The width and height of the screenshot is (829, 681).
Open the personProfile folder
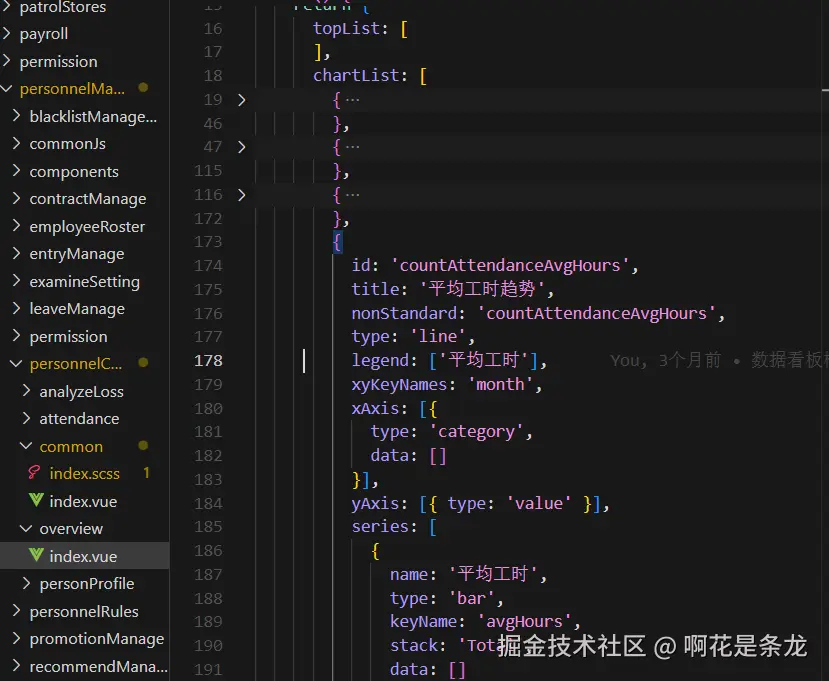coord(87,584)
